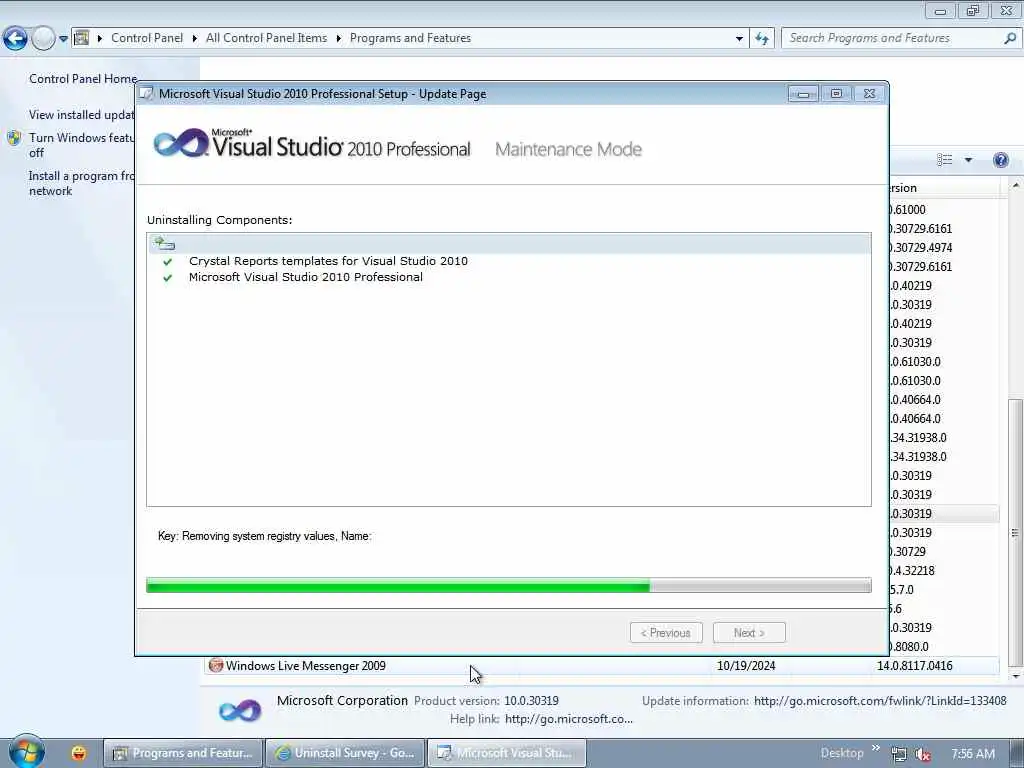Open View installed updates link

click(x=82, y=115)
